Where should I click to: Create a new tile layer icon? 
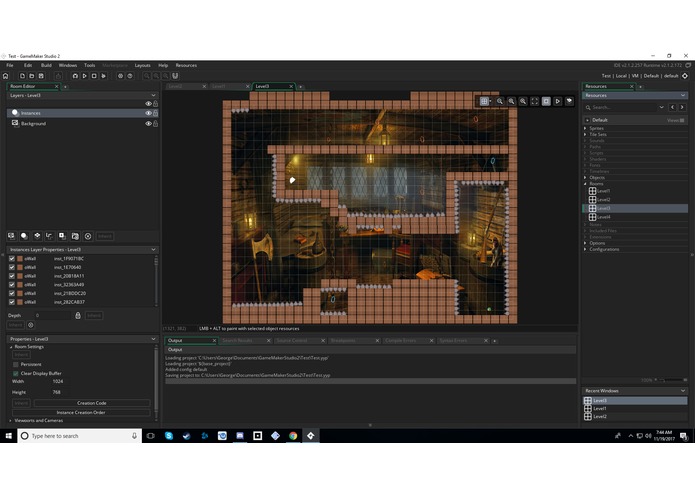pos(37,236)
